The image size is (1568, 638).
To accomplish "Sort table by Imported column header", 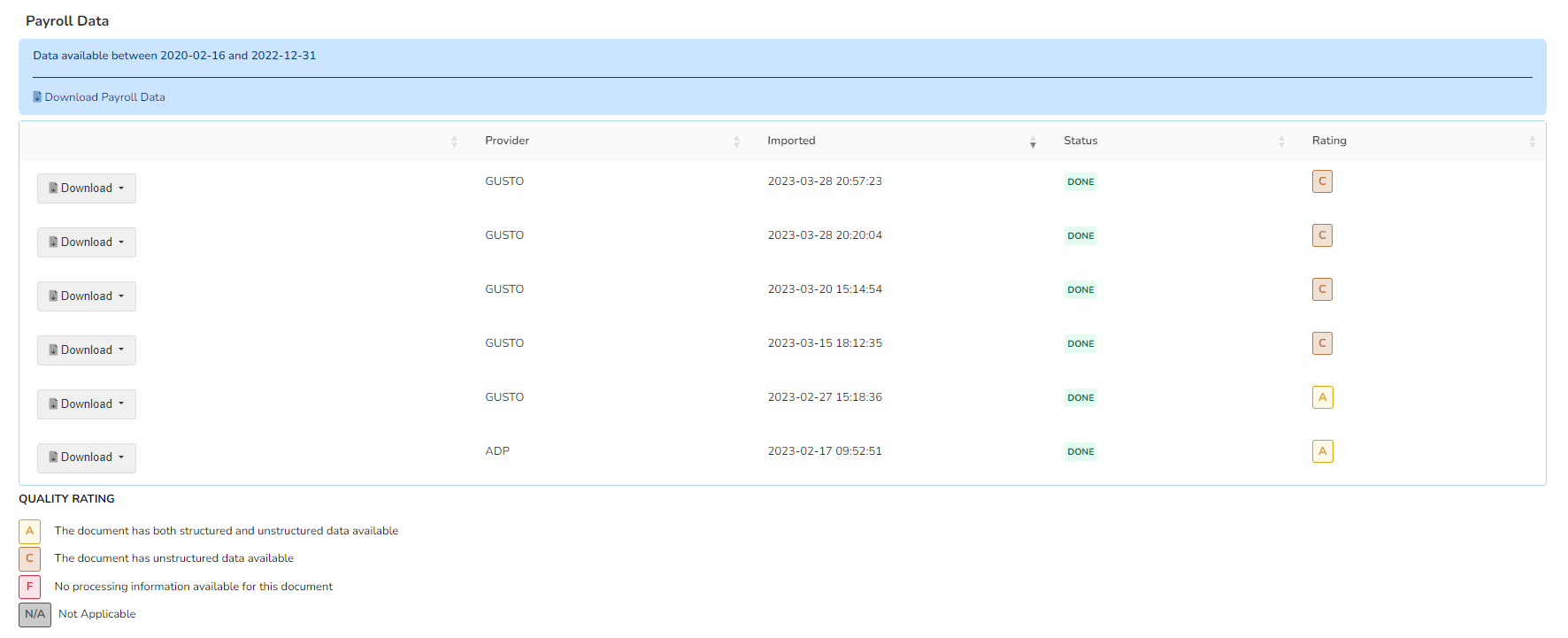I will coord(791,141).
